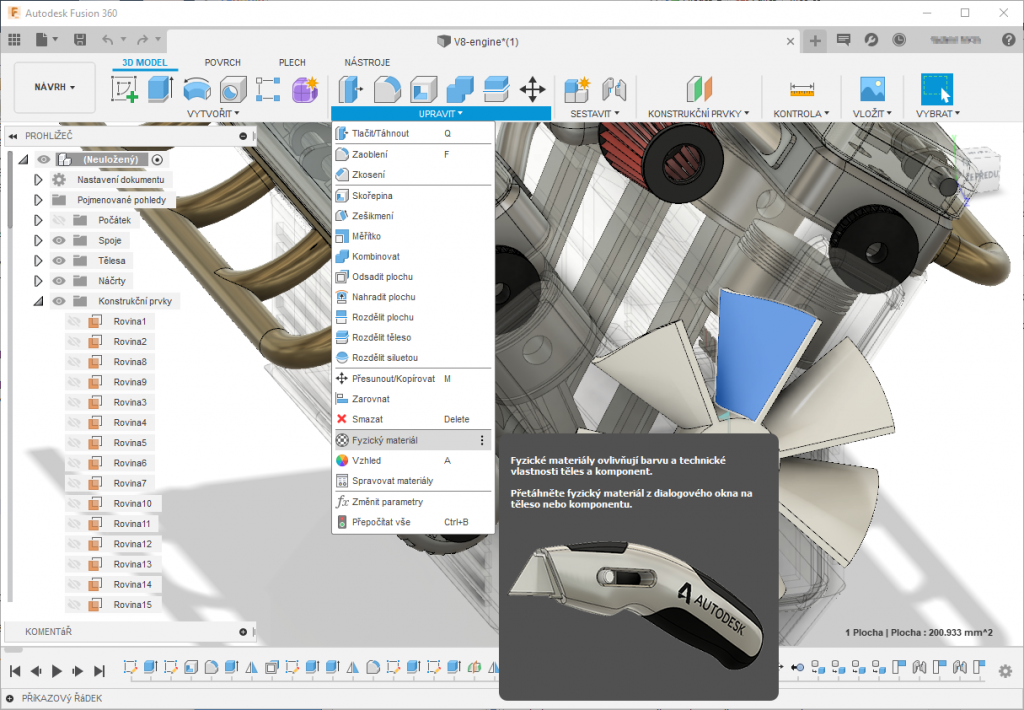Expand the Spoje tree node

tap(38, 240)
